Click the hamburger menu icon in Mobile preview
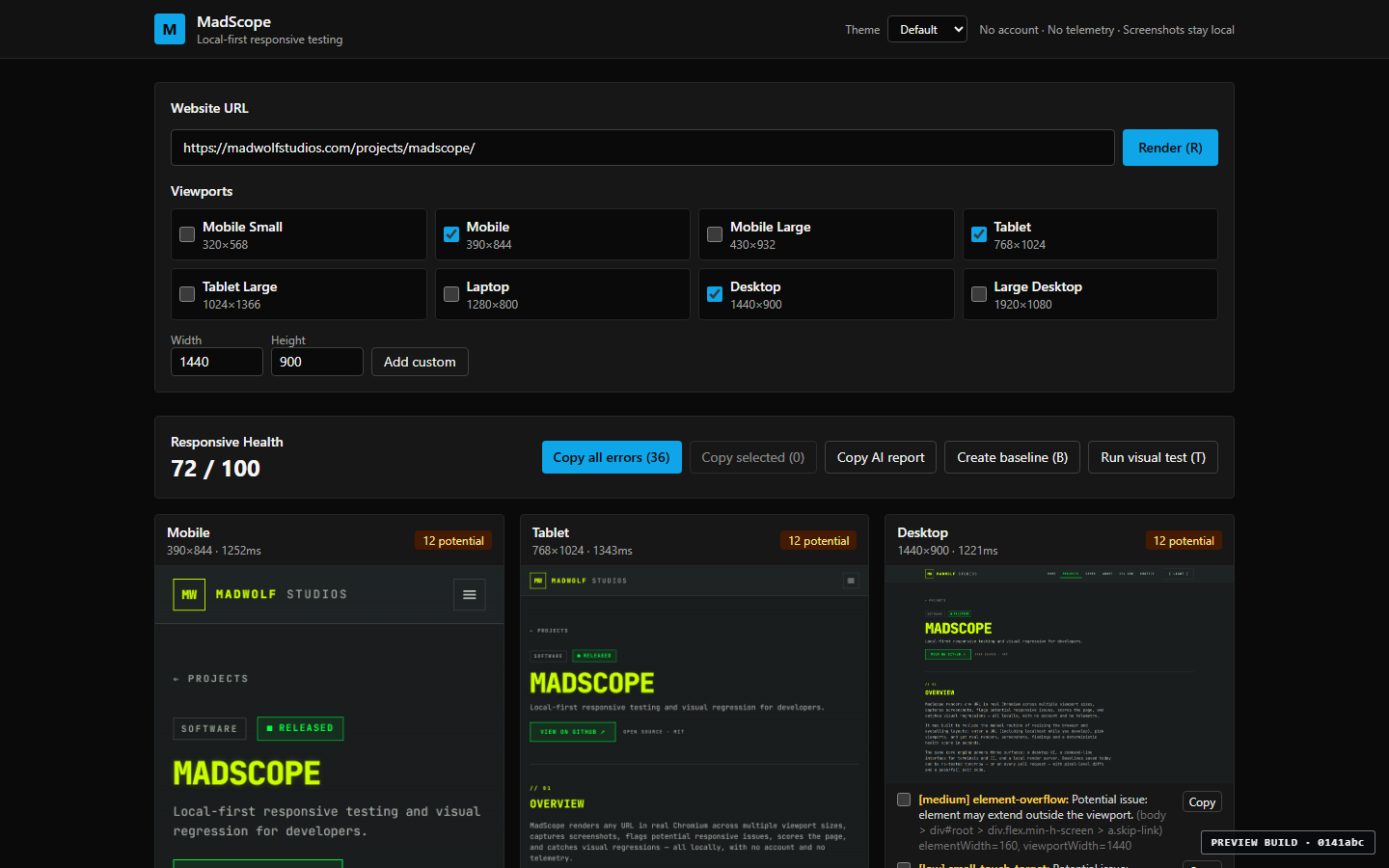1389x868 pixels. click(x=470, y=595)
